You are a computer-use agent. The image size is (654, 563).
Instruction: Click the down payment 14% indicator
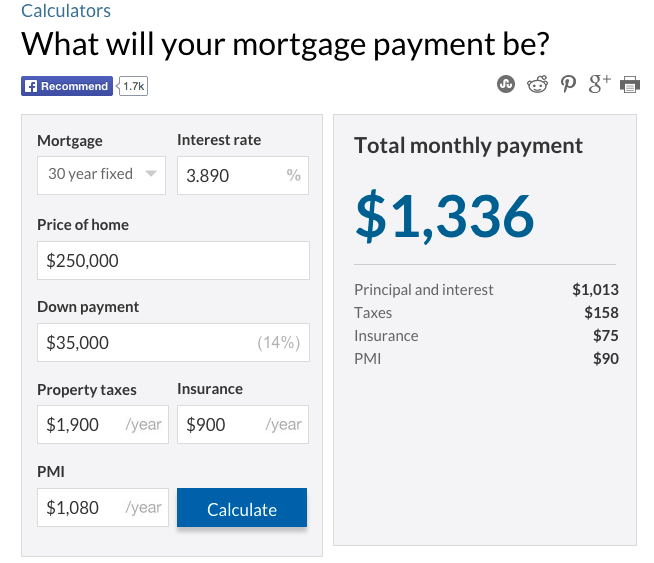pyautogui.click(x=279, y=342)
